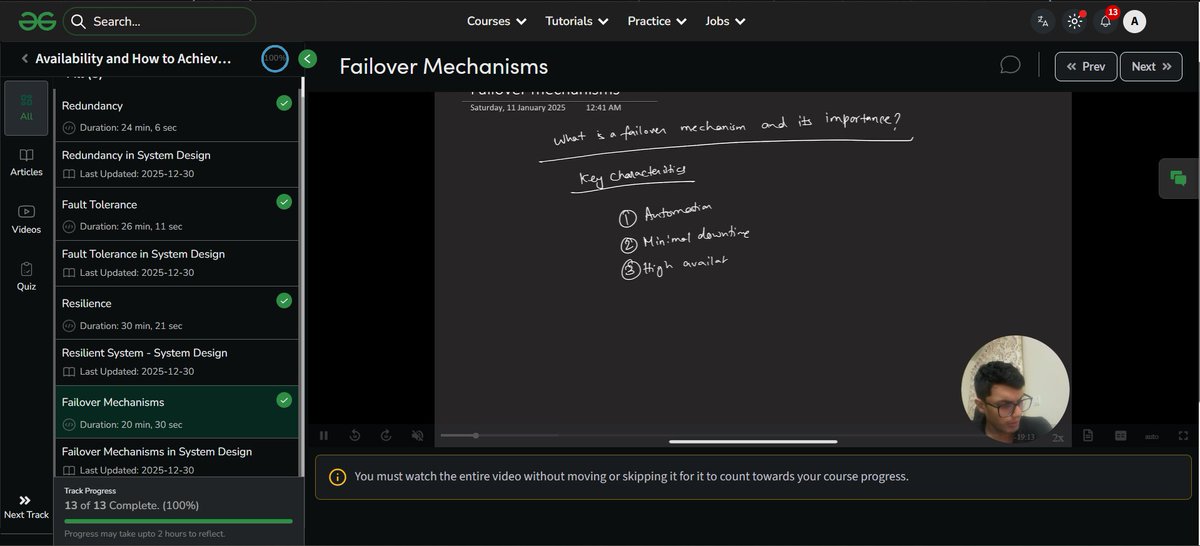Click the green checkmark on Fault Tolerance
This screenshot has height=546, width=1200.
click(284, 202)
